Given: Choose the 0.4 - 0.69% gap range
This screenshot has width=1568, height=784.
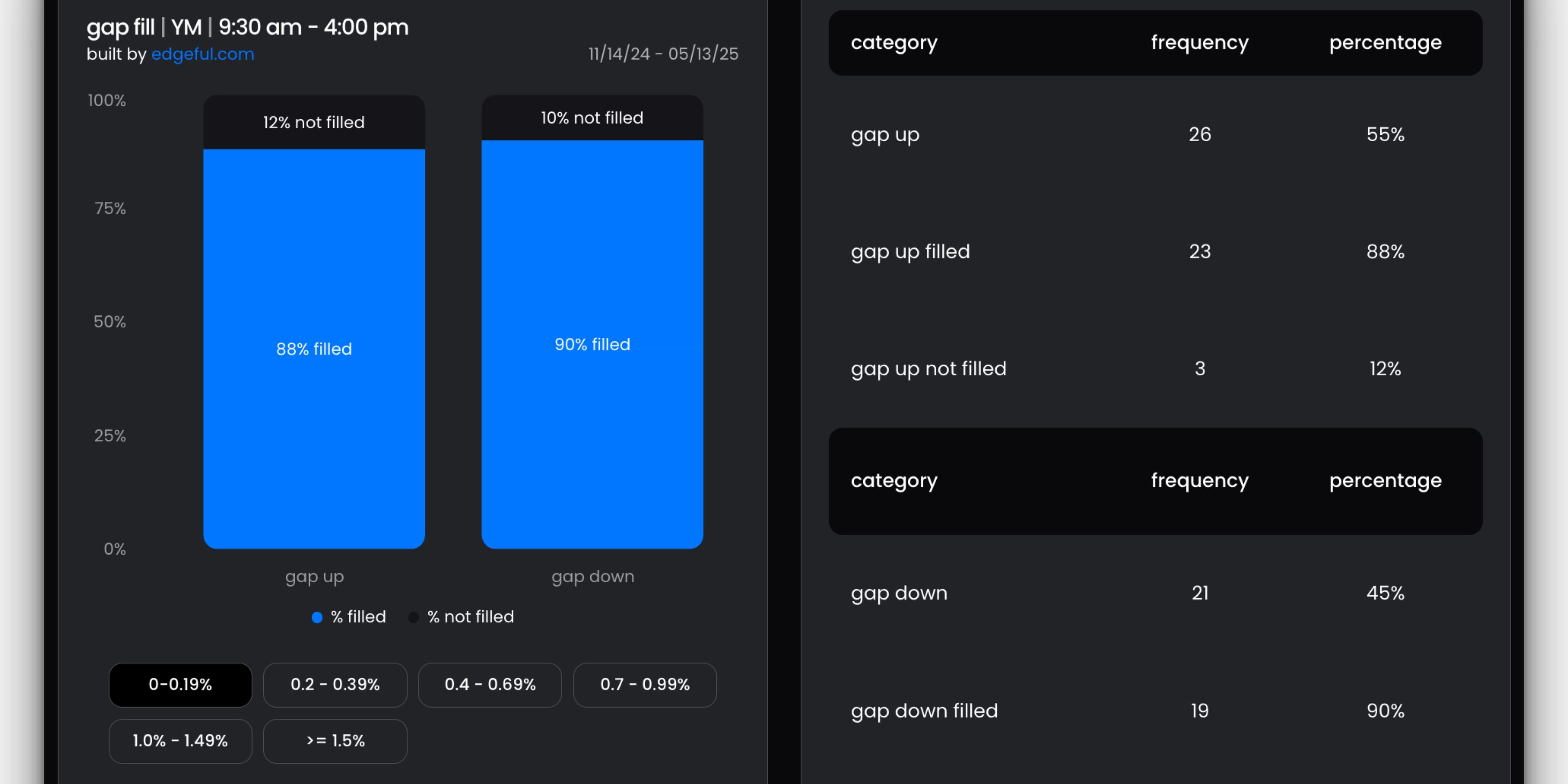Looking at the screenshot, I should pos(490,684).
